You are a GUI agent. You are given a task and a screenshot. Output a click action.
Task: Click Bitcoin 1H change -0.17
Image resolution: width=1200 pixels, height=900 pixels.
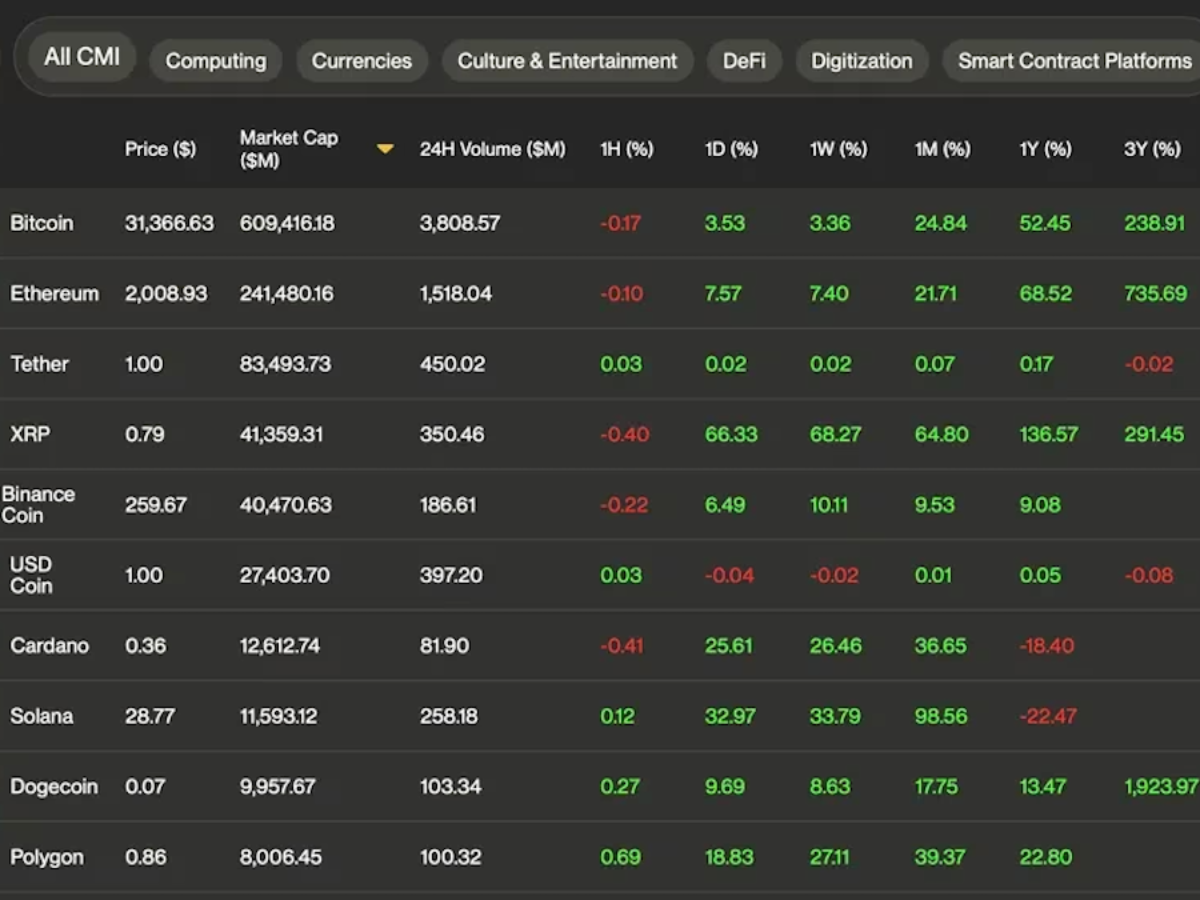pyautogui.click(x=621, y=223)
